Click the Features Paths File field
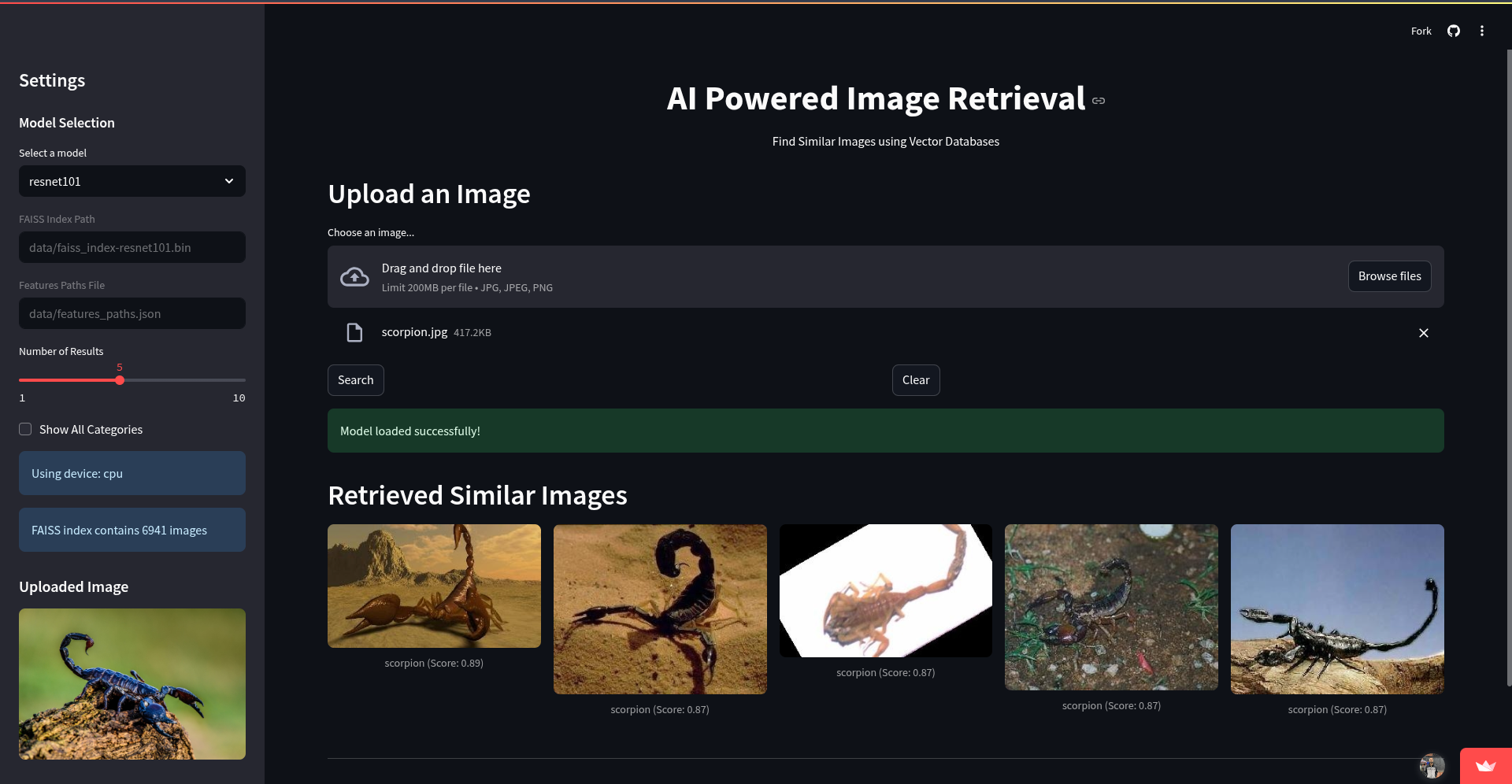The height and width of the screenshot is (784, 1512). (x=132, y=313)
